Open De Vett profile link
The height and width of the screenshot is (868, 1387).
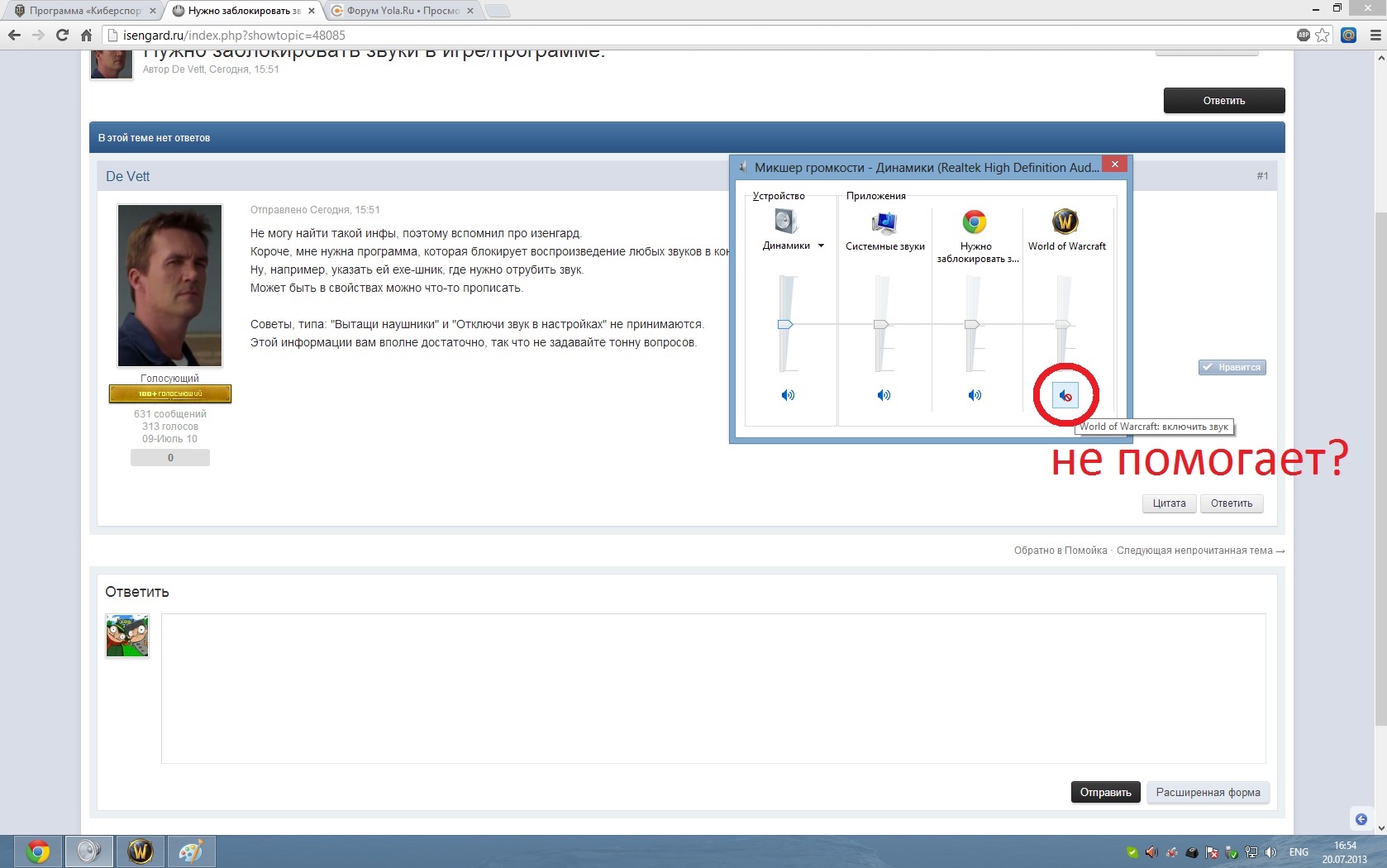click(128, 176)
